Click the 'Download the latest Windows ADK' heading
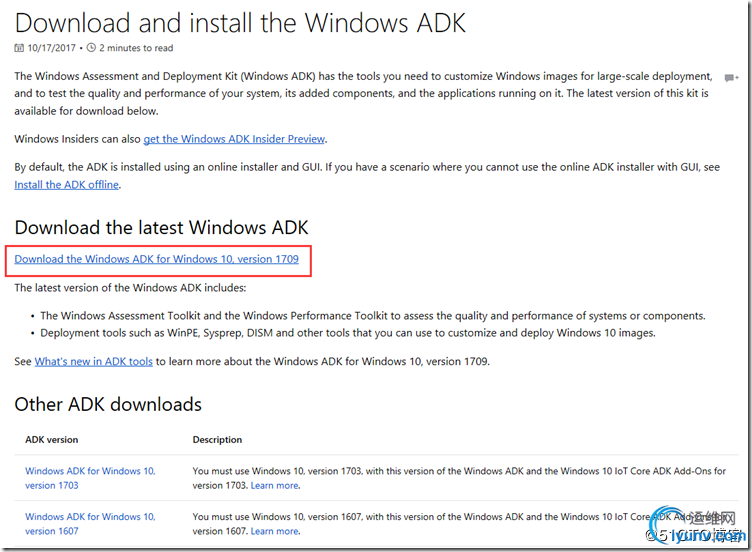The width and height of the screenshot is (752, 552). [x=161, y=227]
